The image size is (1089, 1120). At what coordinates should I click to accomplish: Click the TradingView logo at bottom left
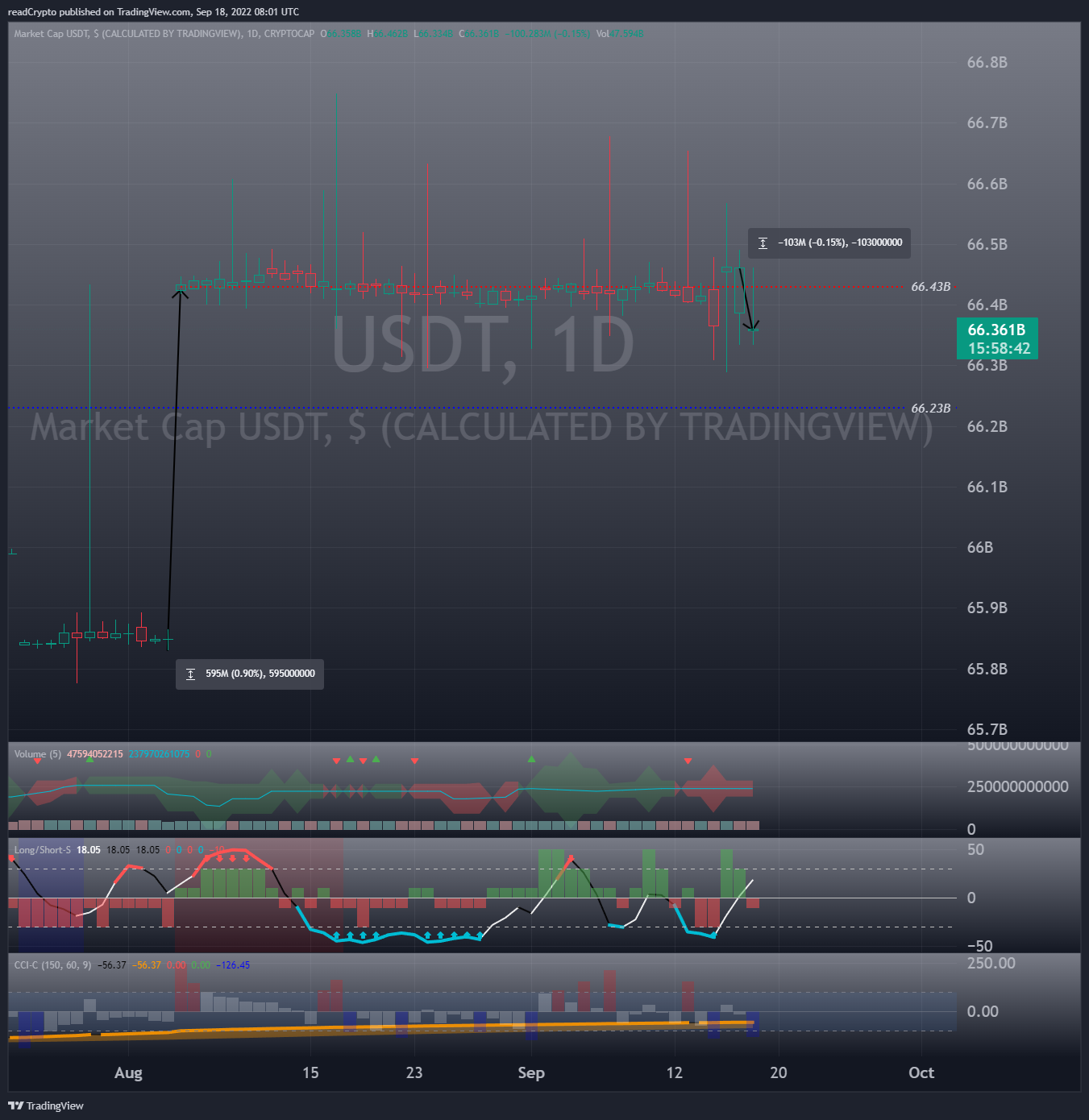(x=45, y=1105)
